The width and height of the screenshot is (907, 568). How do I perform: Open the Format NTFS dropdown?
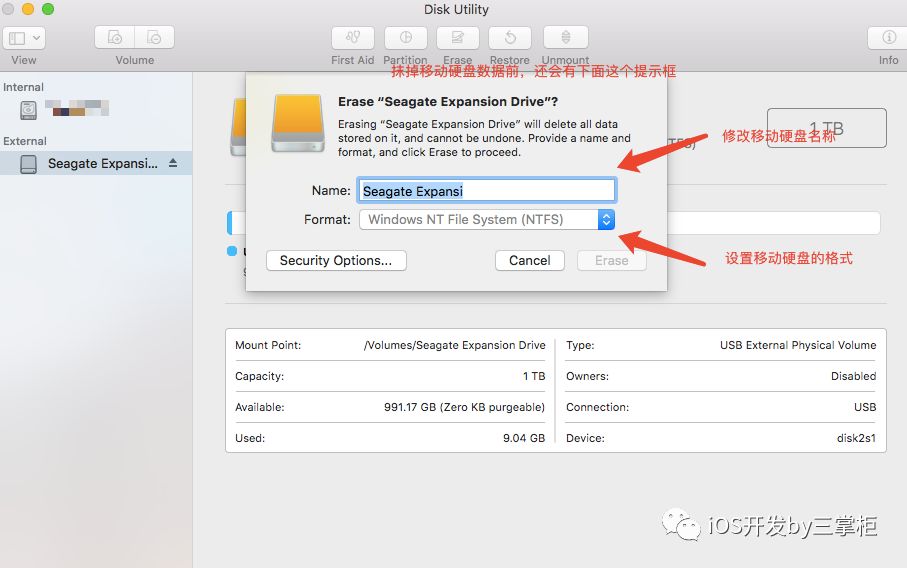tap(486, 220)
